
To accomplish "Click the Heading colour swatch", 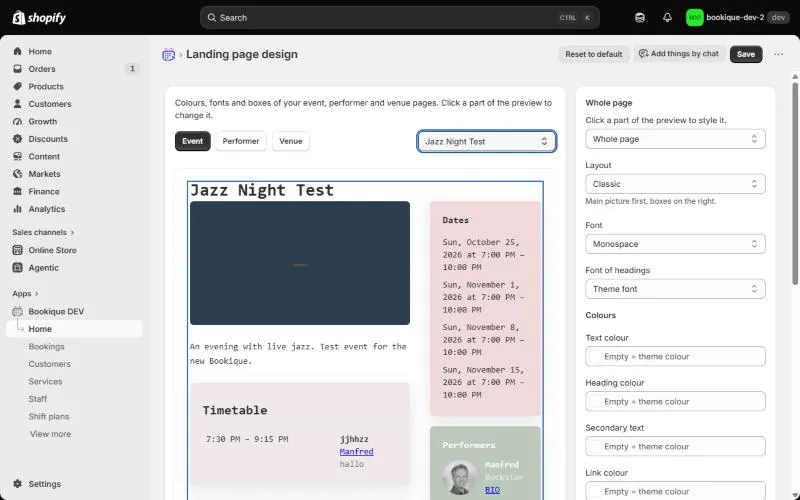I will pos(595,402).
